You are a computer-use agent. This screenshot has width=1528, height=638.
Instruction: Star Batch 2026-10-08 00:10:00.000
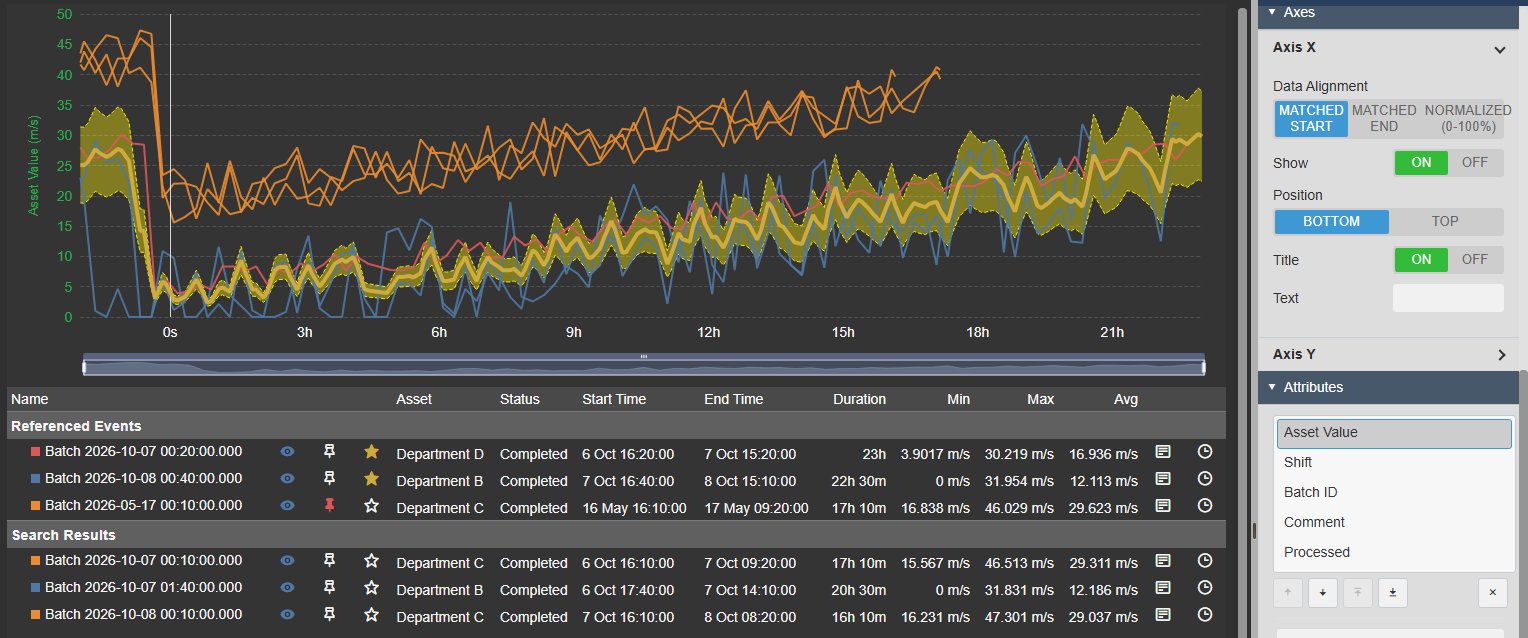pos(371,615)
